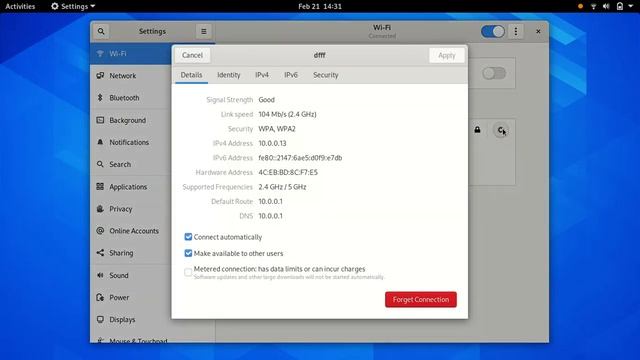Open the system status menu arrow

[x=631, y=6]
